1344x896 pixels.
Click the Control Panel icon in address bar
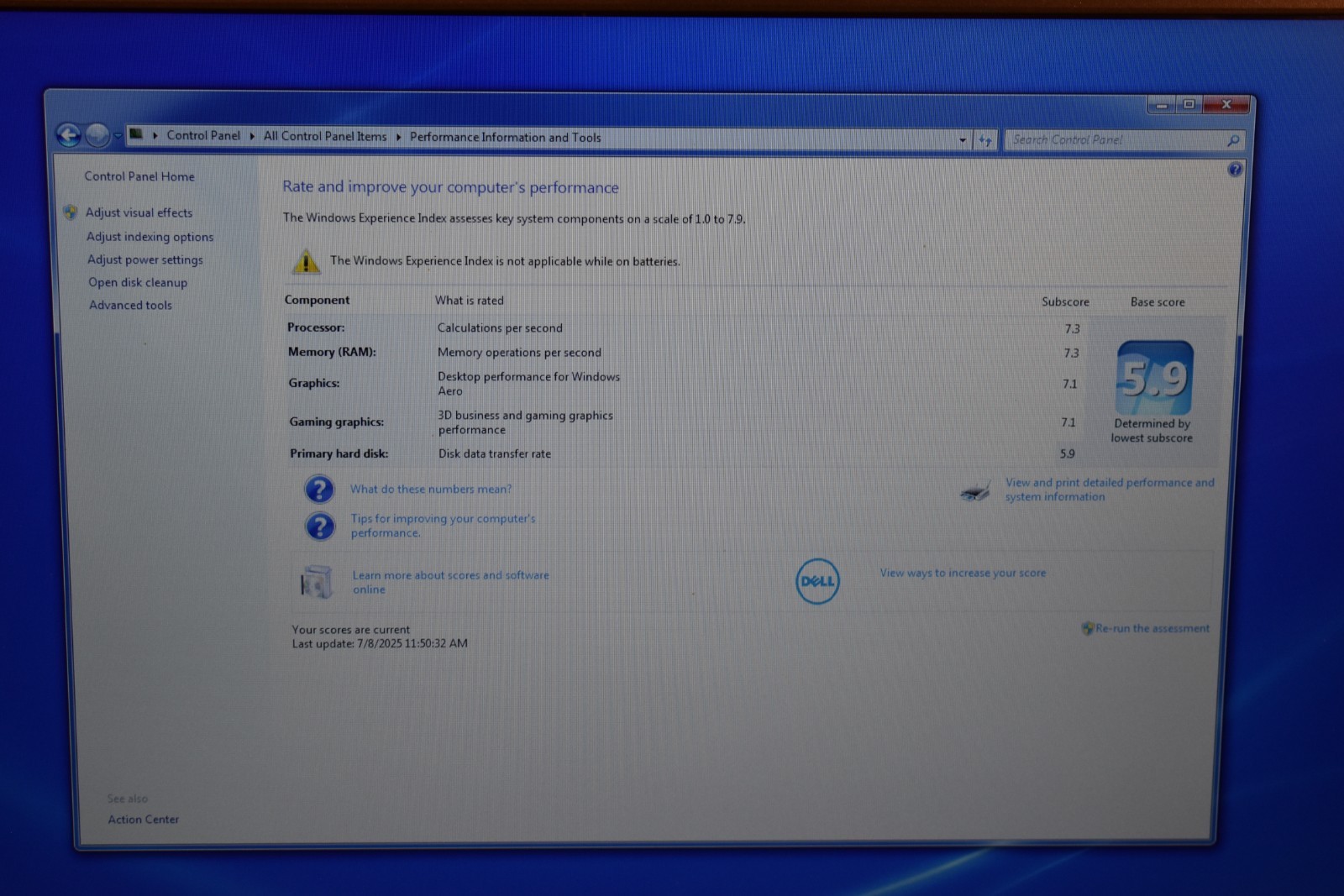(x=136, y=134)
